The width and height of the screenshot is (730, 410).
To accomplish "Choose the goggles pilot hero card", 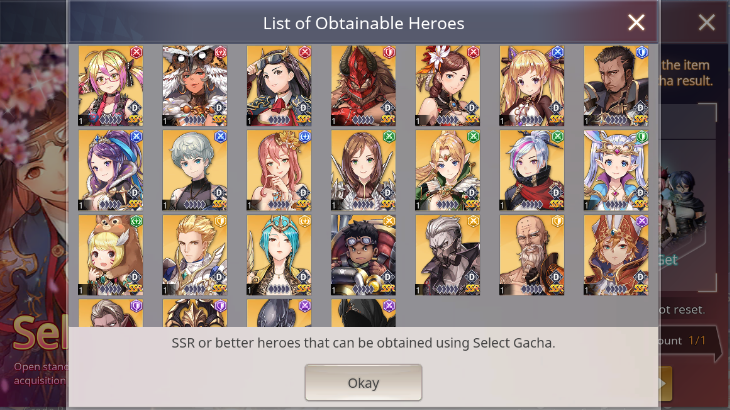I will point(363,255).
